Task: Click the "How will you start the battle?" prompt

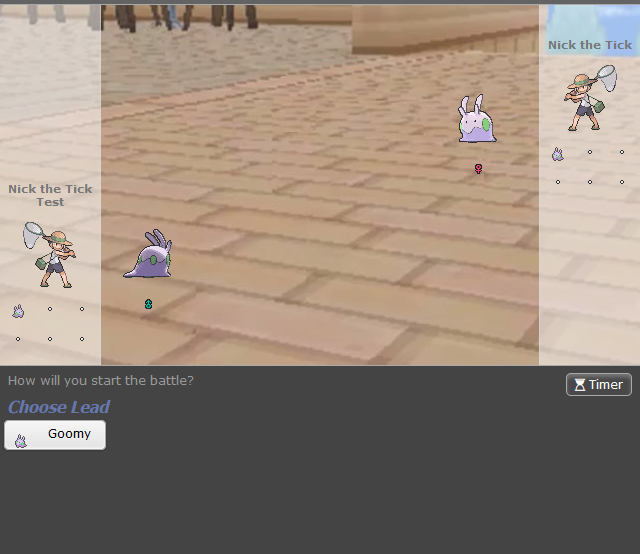Action: 101,380
